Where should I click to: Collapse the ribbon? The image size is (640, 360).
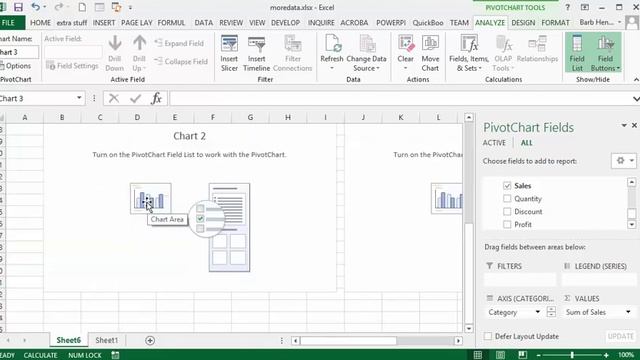click(x=636, y=80)
